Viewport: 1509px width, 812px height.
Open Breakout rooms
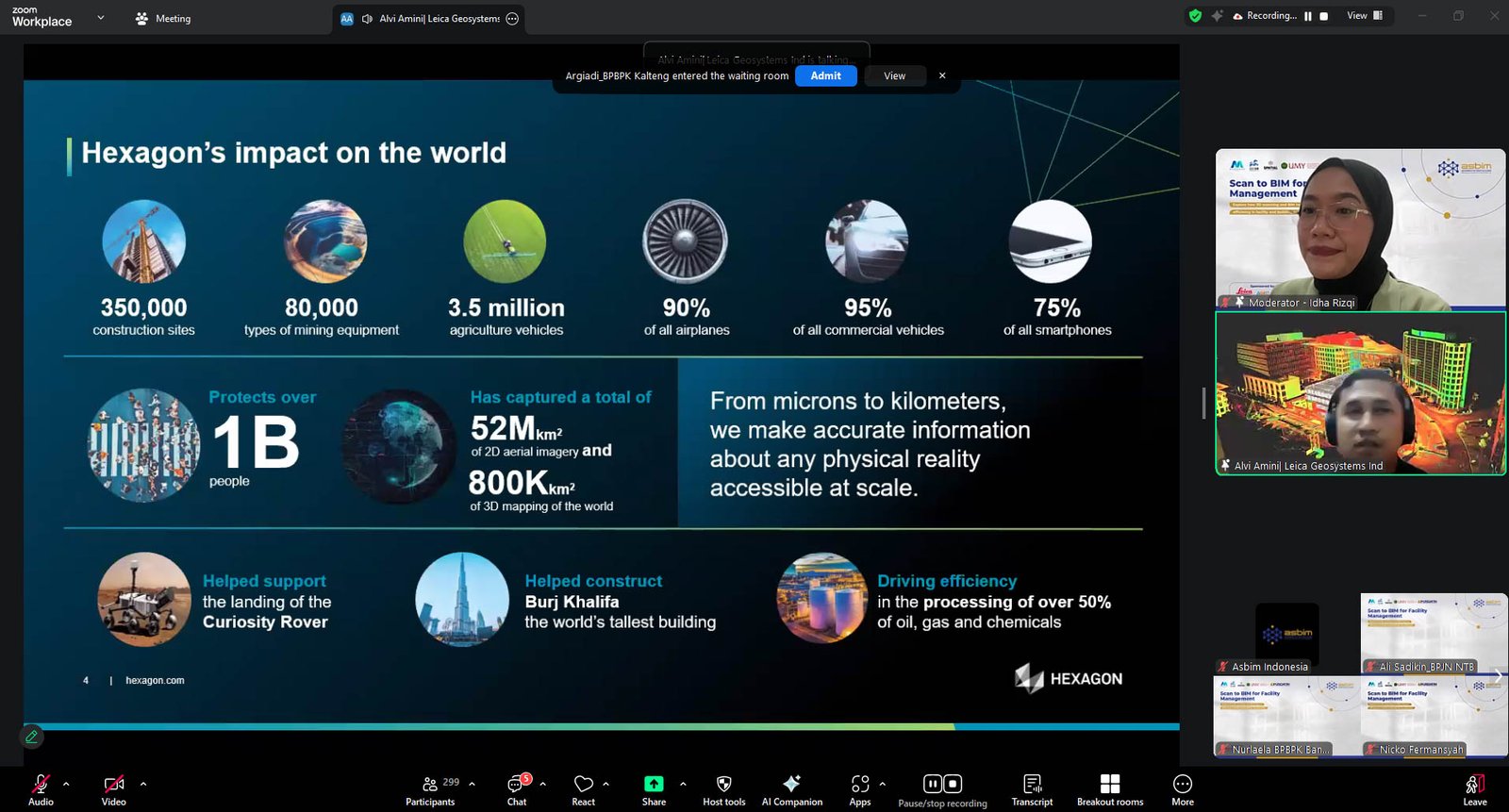pyautogui.click(x=1110, y=789)
